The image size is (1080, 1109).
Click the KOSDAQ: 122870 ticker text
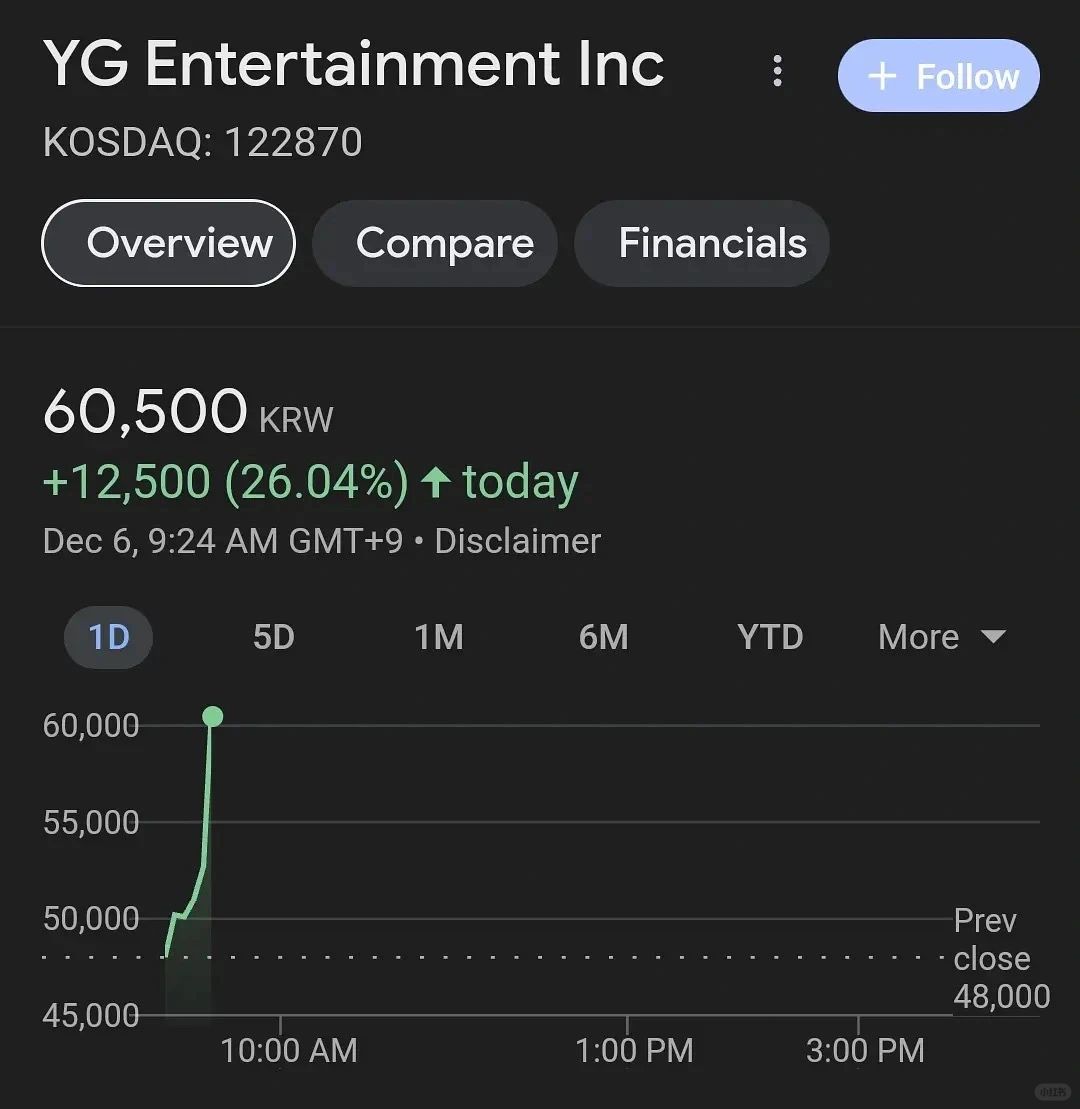point(202,142)
